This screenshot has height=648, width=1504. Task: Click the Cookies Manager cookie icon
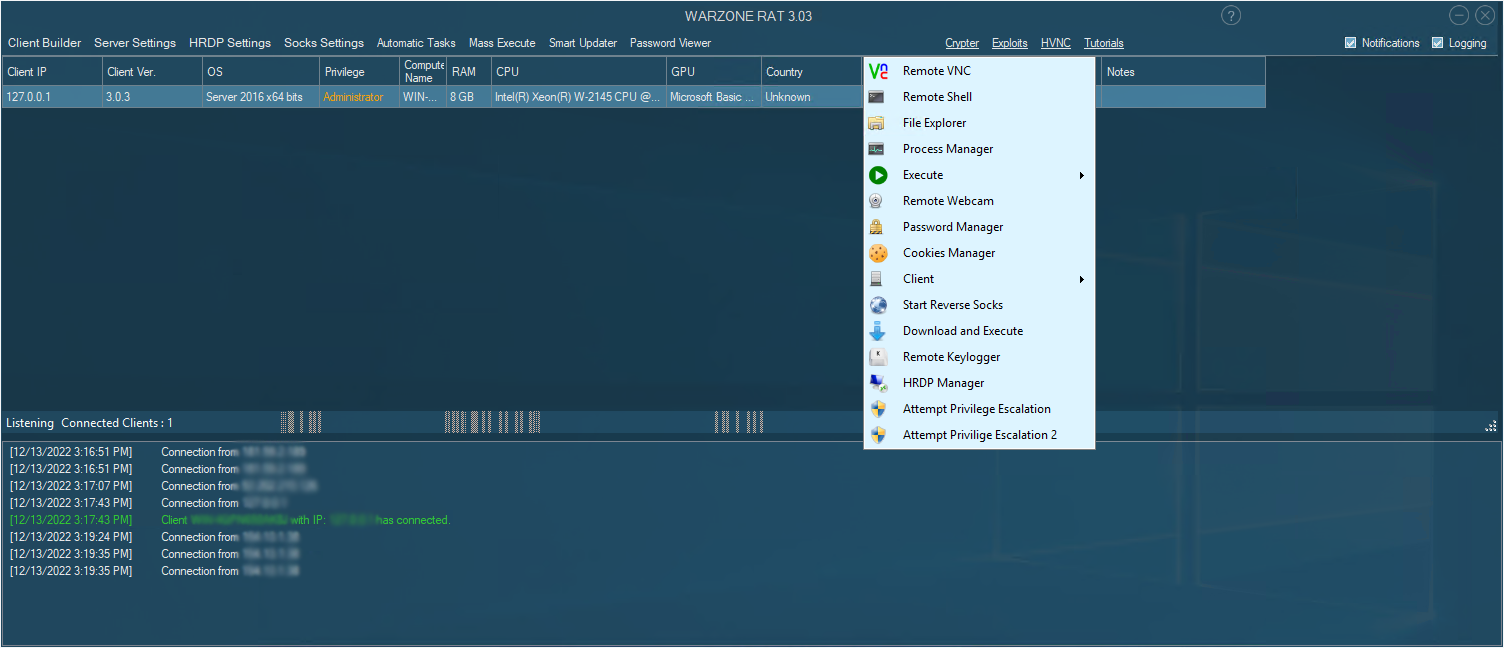tap(878, 253)
